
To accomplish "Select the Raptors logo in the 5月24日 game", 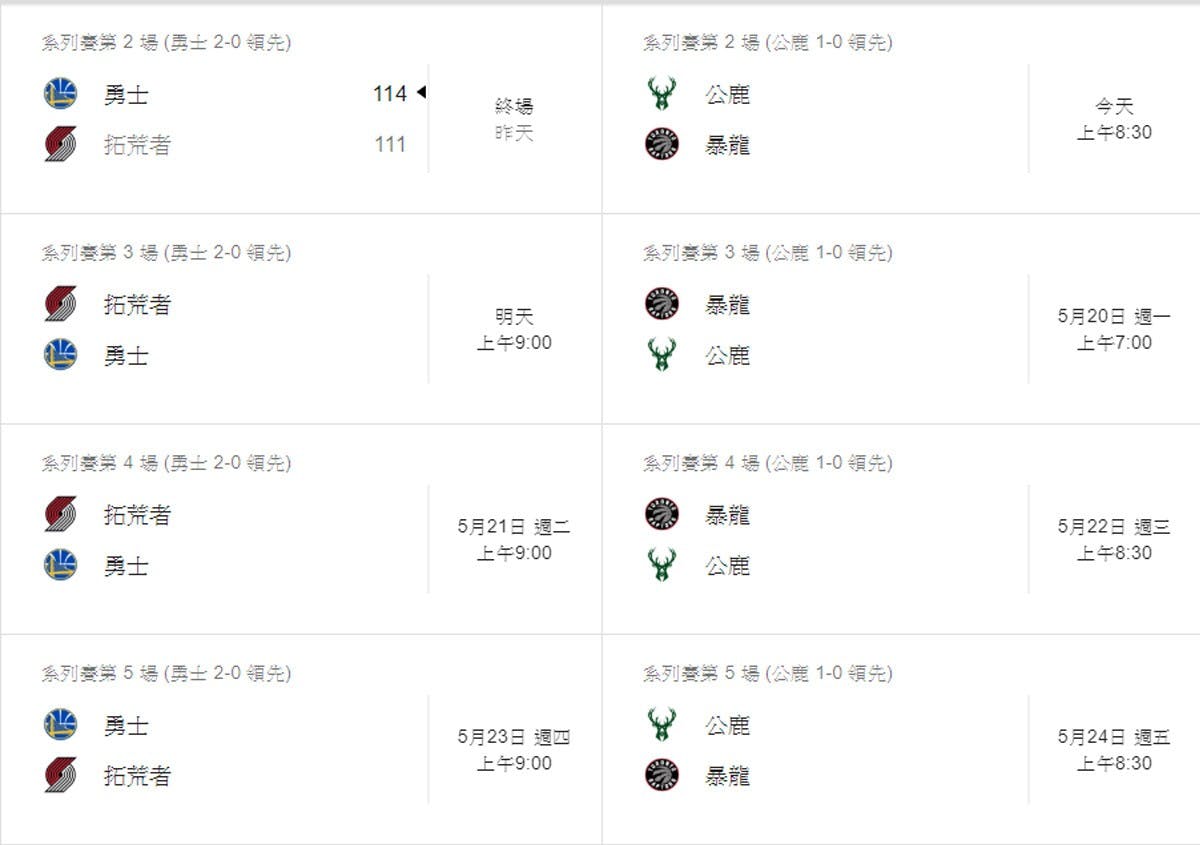I will tap(661, 775).
